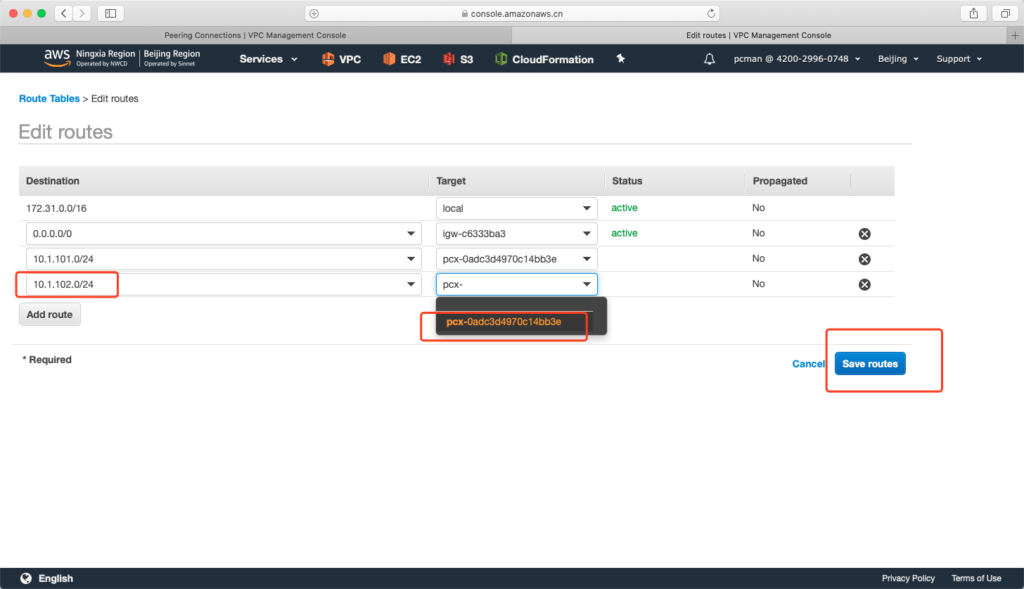This screenshot has height=589, width=1024.
Task: Remove the 10.1.102.0/24 route
Action: (x=865, y=284)
